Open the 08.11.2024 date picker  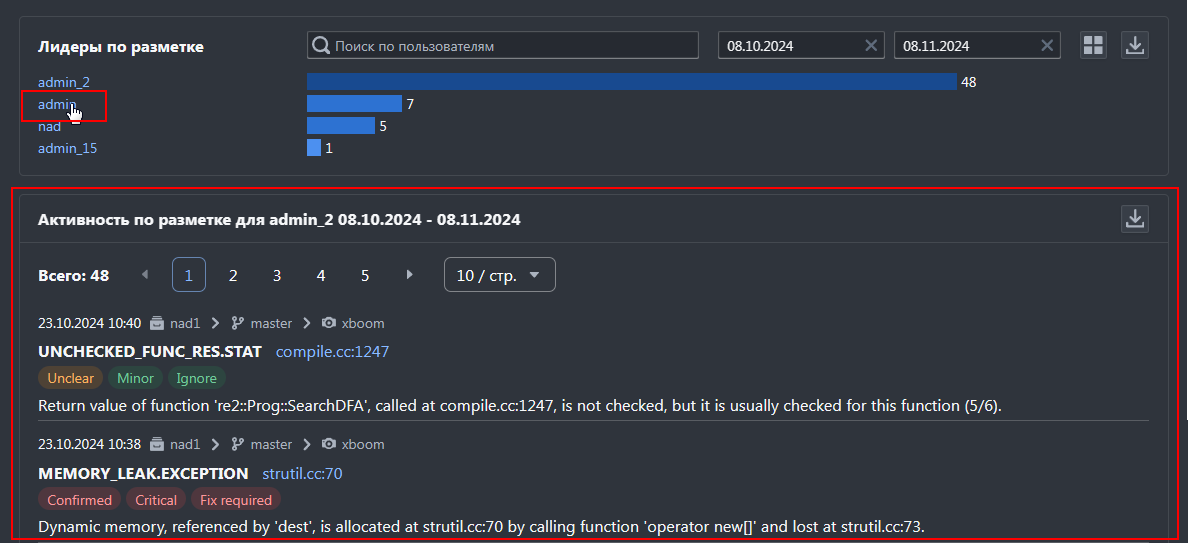(x=967, y=45)
